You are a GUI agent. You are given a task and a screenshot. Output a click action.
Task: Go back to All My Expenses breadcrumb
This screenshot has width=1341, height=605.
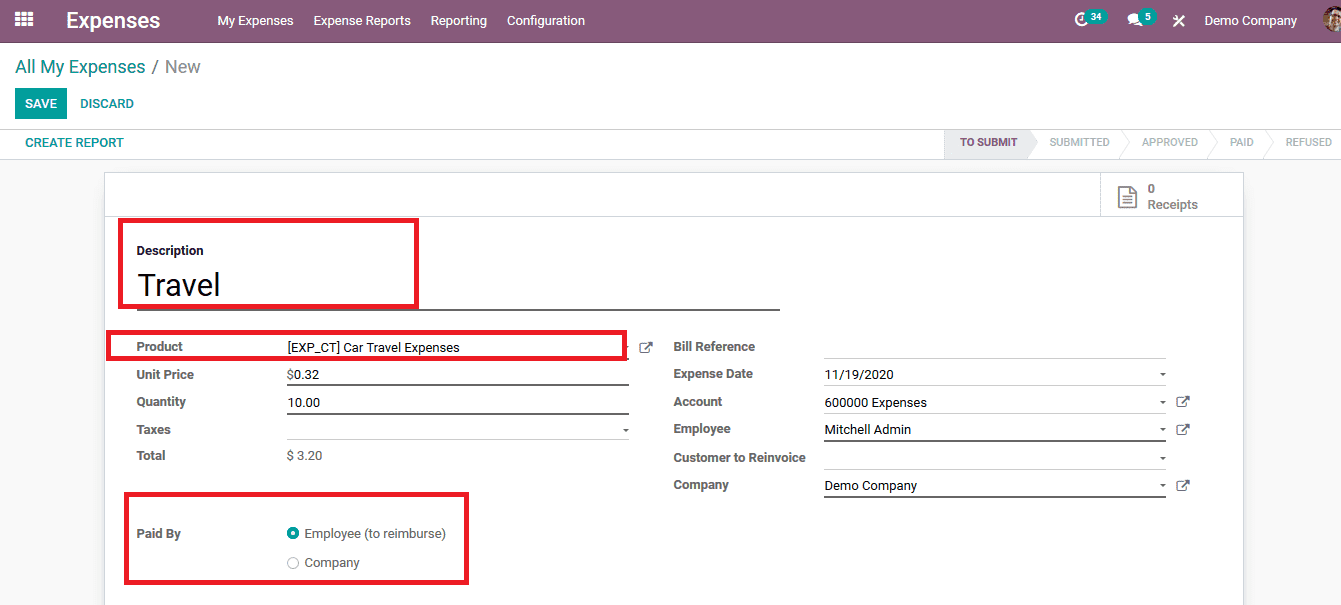tap(80, 67)
